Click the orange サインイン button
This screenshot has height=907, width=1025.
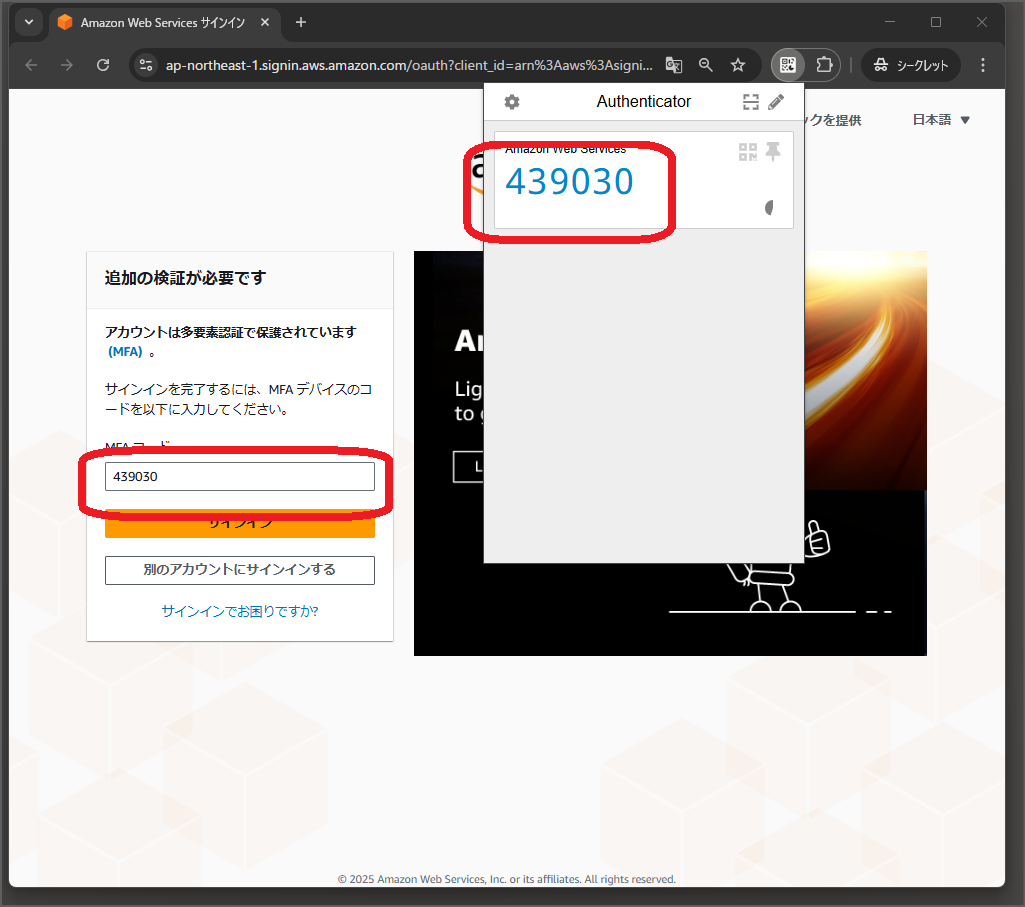[x=240, y=524]
